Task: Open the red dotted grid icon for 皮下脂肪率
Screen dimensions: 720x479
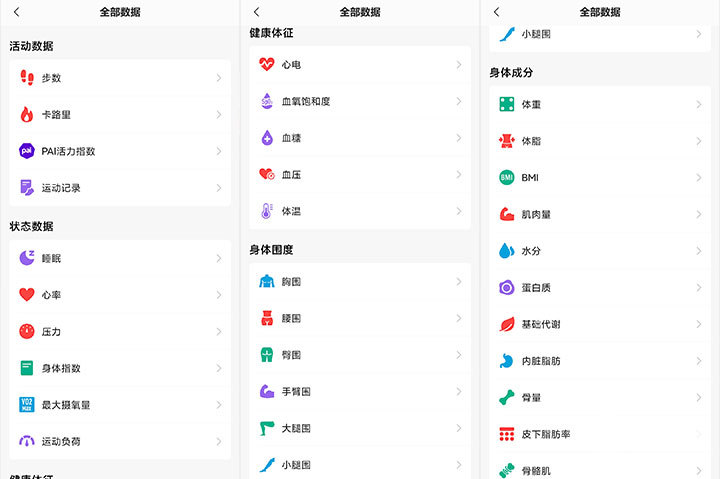Action: click(x=507, y=434)
